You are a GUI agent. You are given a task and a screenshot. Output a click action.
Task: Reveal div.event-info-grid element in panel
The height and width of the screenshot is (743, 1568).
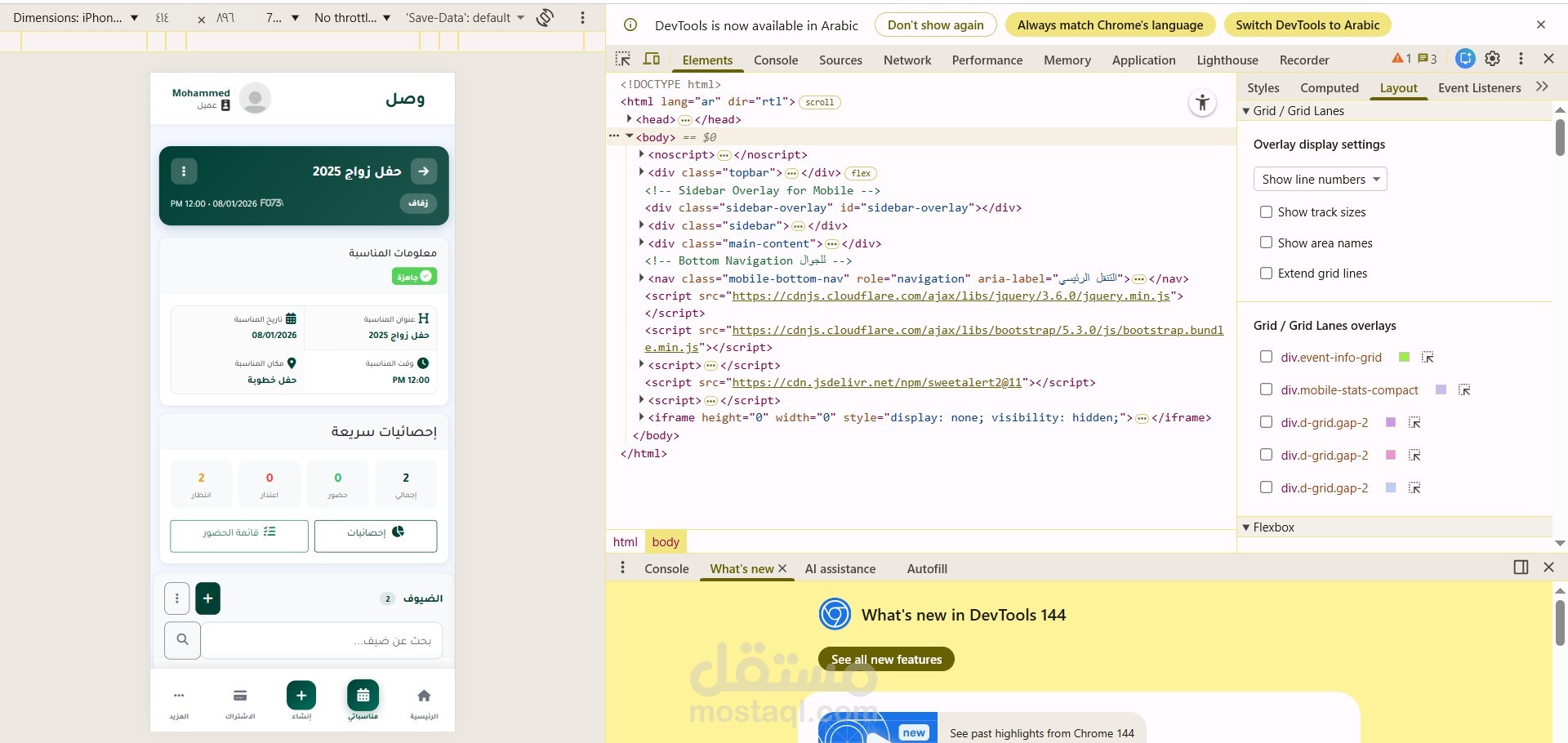[x=1428, y=357]
